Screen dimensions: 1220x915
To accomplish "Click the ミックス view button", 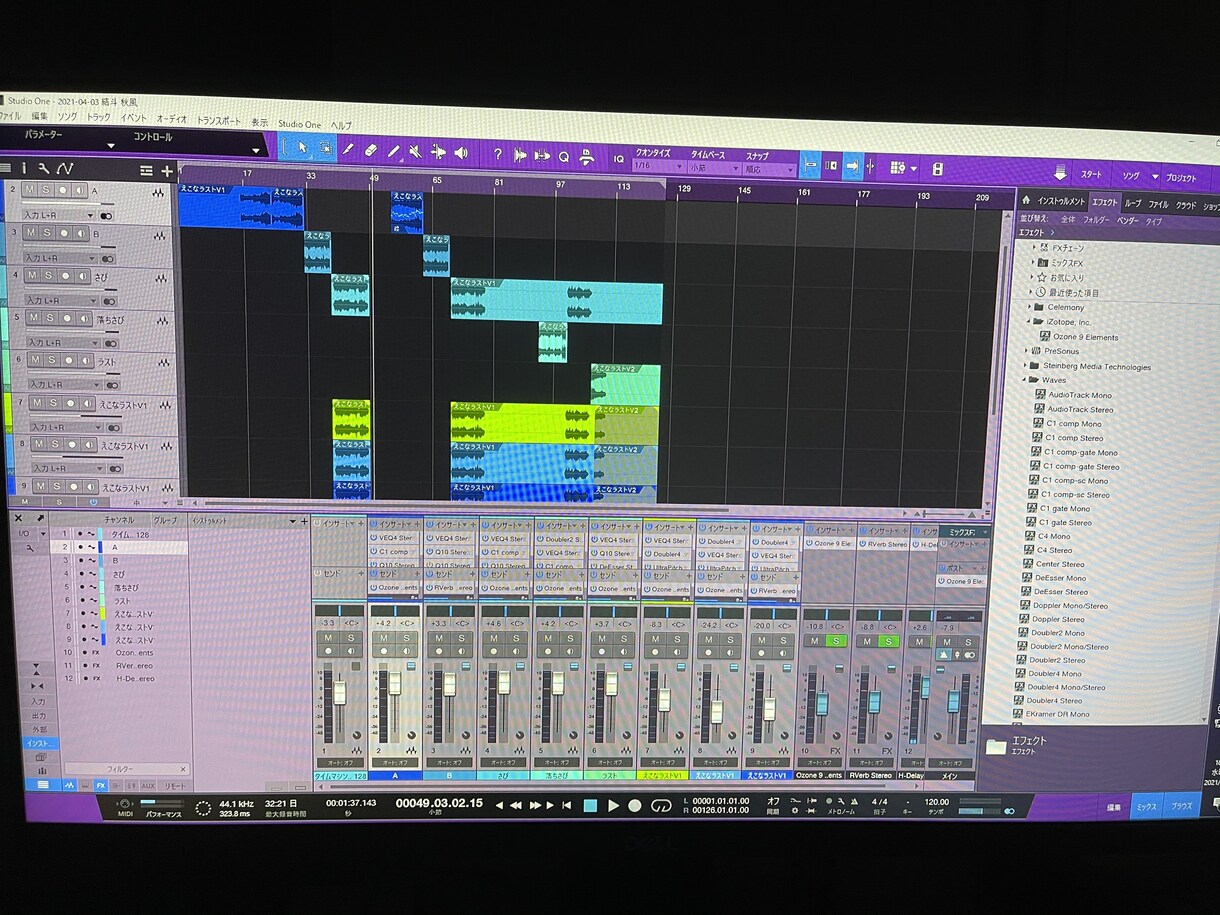I will pos(1147,806).
